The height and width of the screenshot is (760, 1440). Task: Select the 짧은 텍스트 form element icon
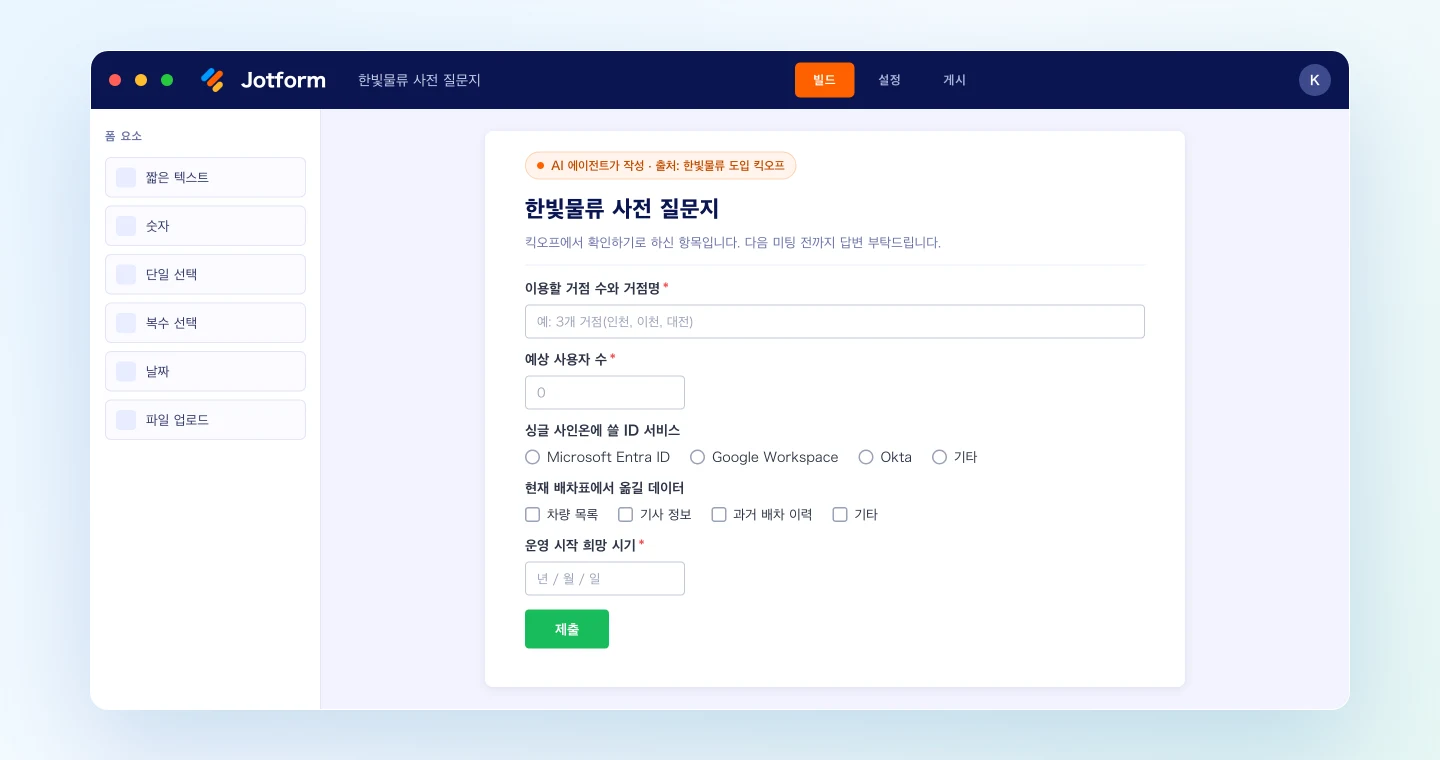pos(126,177)
